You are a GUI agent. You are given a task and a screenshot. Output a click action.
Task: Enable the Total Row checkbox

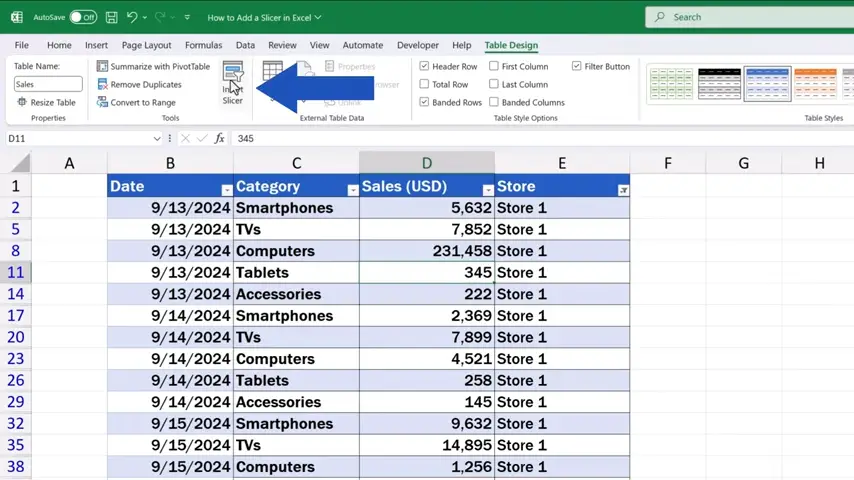click(425, 85)
